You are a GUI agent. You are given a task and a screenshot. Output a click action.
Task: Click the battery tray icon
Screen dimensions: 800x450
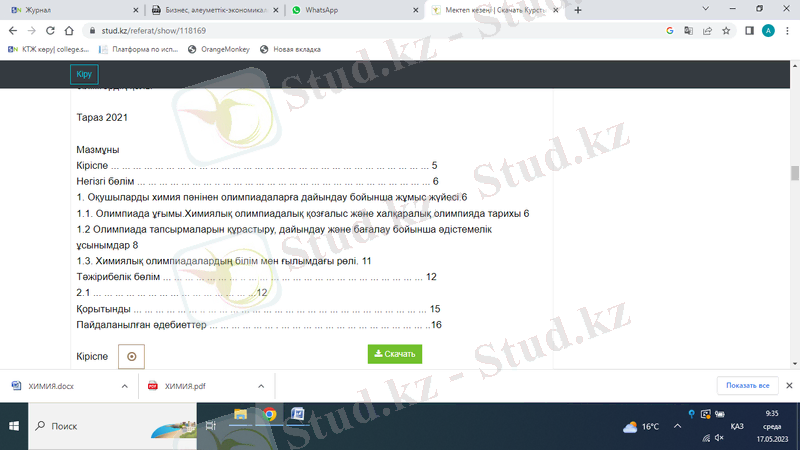(719, 414)
